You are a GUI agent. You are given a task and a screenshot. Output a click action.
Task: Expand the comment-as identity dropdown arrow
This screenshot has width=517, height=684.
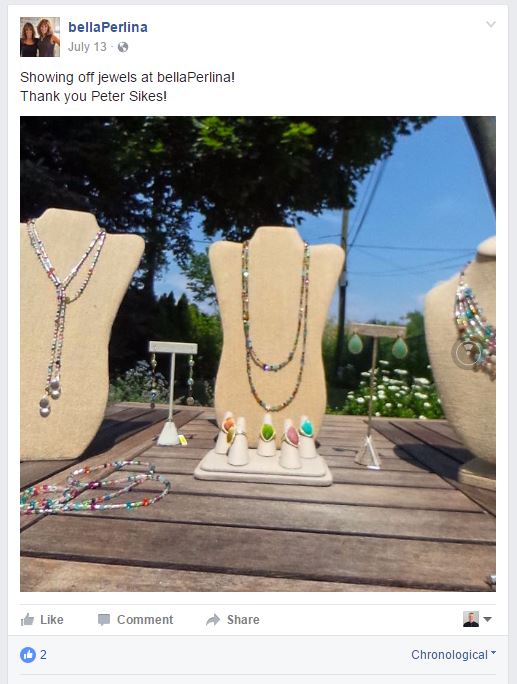click(488, 619)
